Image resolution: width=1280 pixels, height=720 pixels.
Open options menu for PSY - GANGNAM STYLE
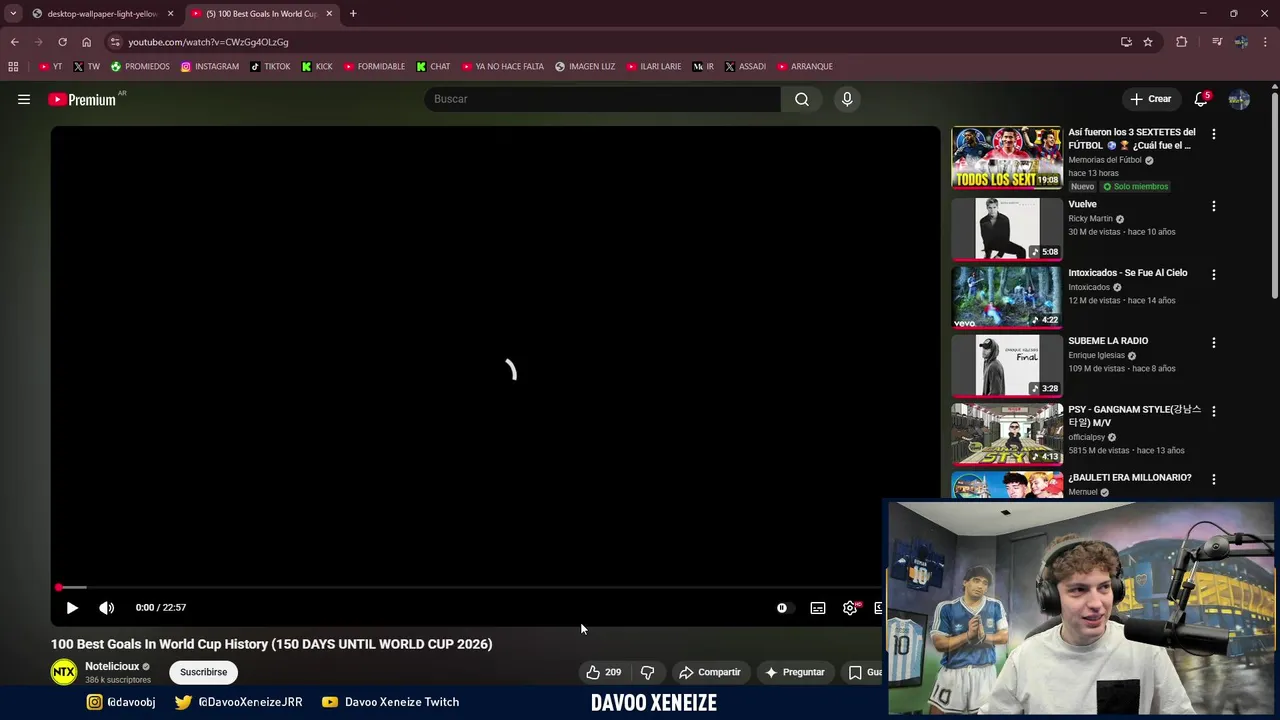point(1214,411)
